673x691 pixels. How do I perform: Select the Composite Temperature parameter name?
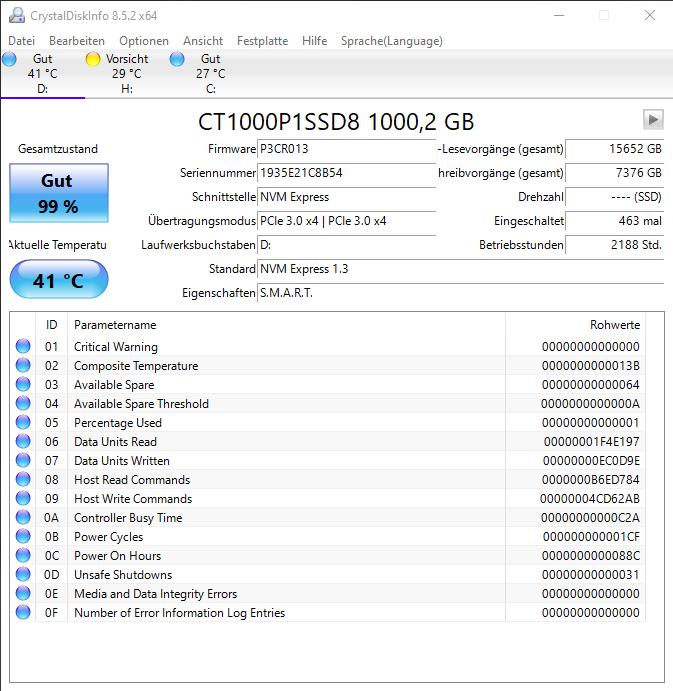[x=136, y=366]
